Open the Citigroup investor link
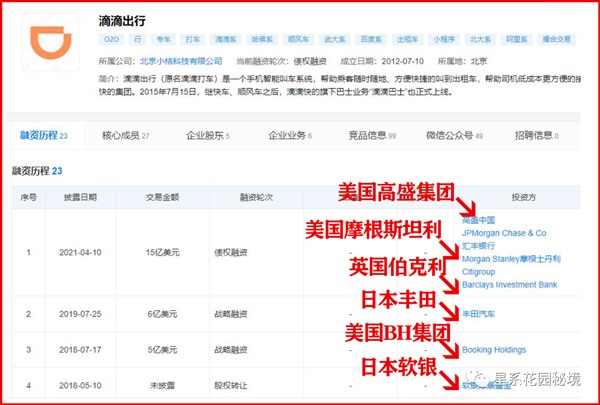The image size is (600, 405). click(x=478, y=272)
